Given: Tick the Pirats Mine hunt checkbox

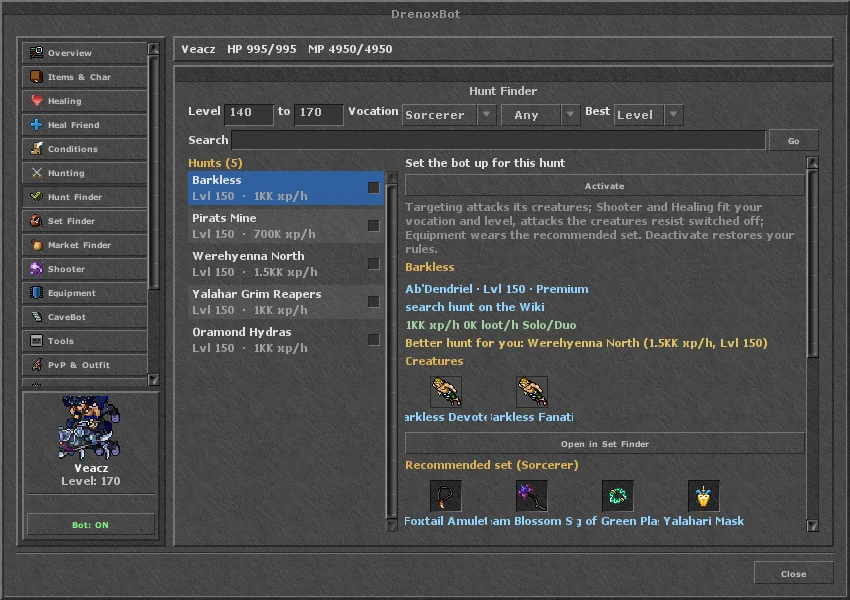Looking at the screenshot, I should point(374,225).
